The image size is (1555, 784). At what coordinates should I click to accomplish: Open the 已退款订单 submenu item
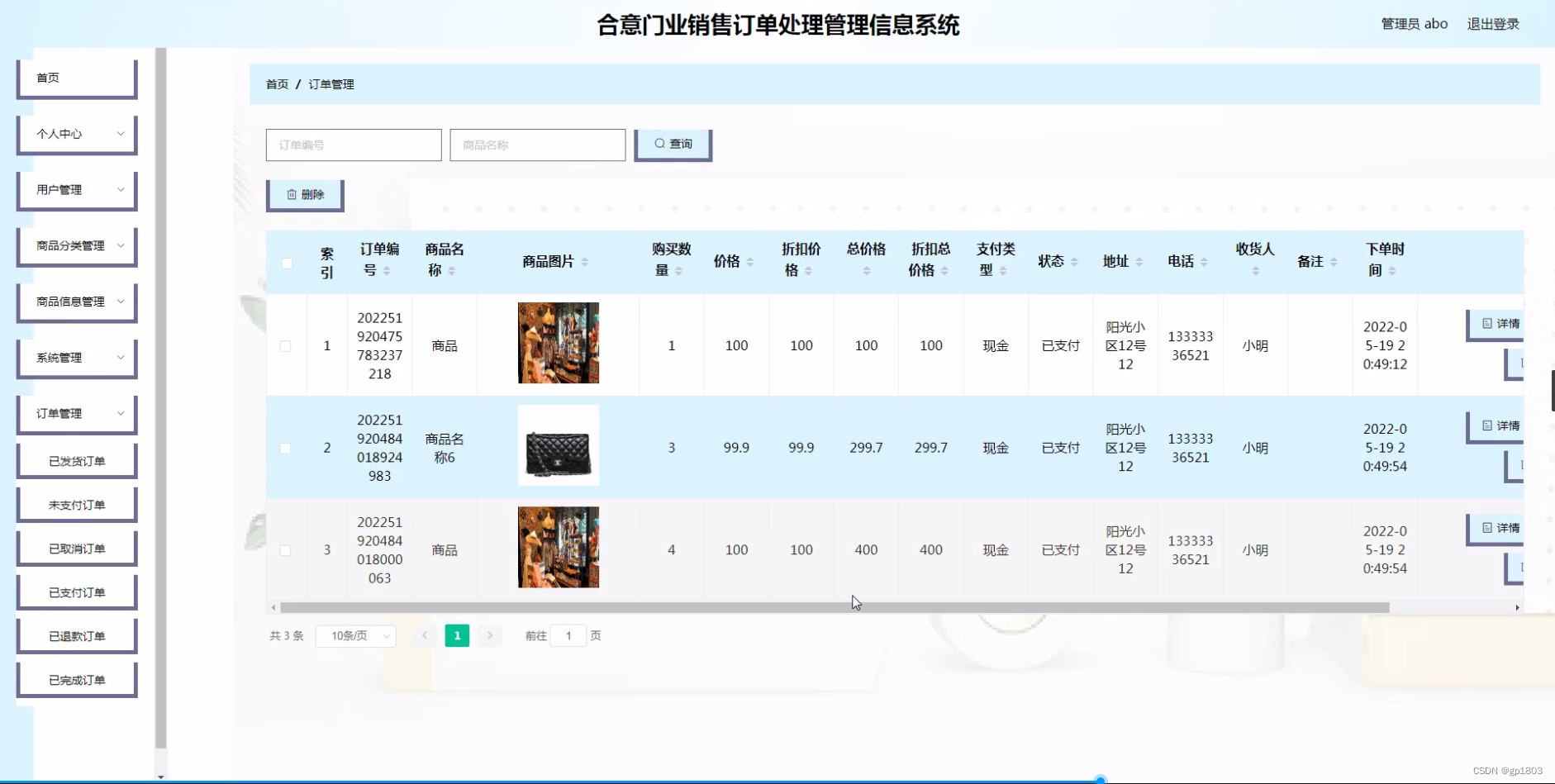pos(77,636)
